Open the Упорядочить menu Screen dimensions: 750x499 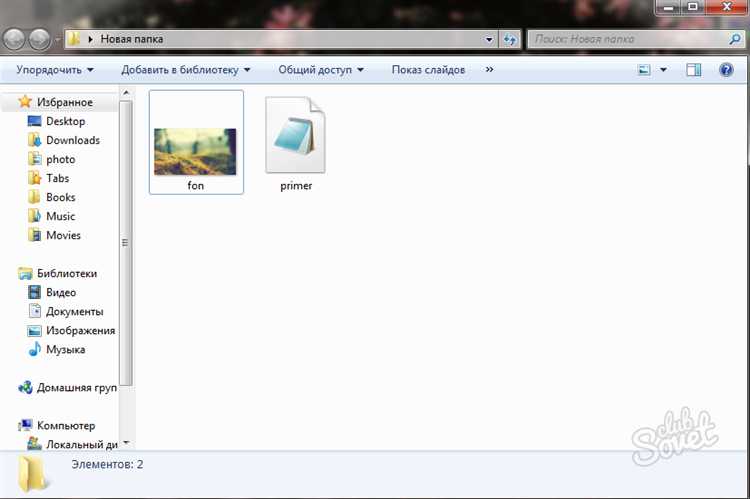(x=55, y=70)
